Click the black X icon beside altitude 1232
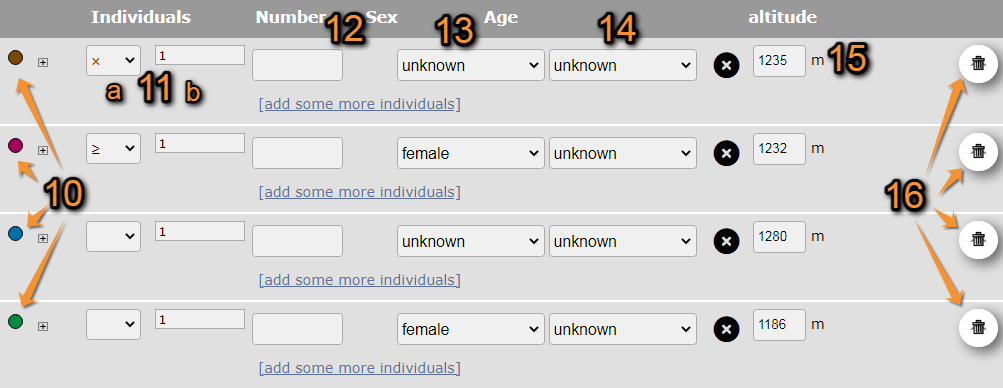The image size is (1003, 388). (x=726, y=153)
